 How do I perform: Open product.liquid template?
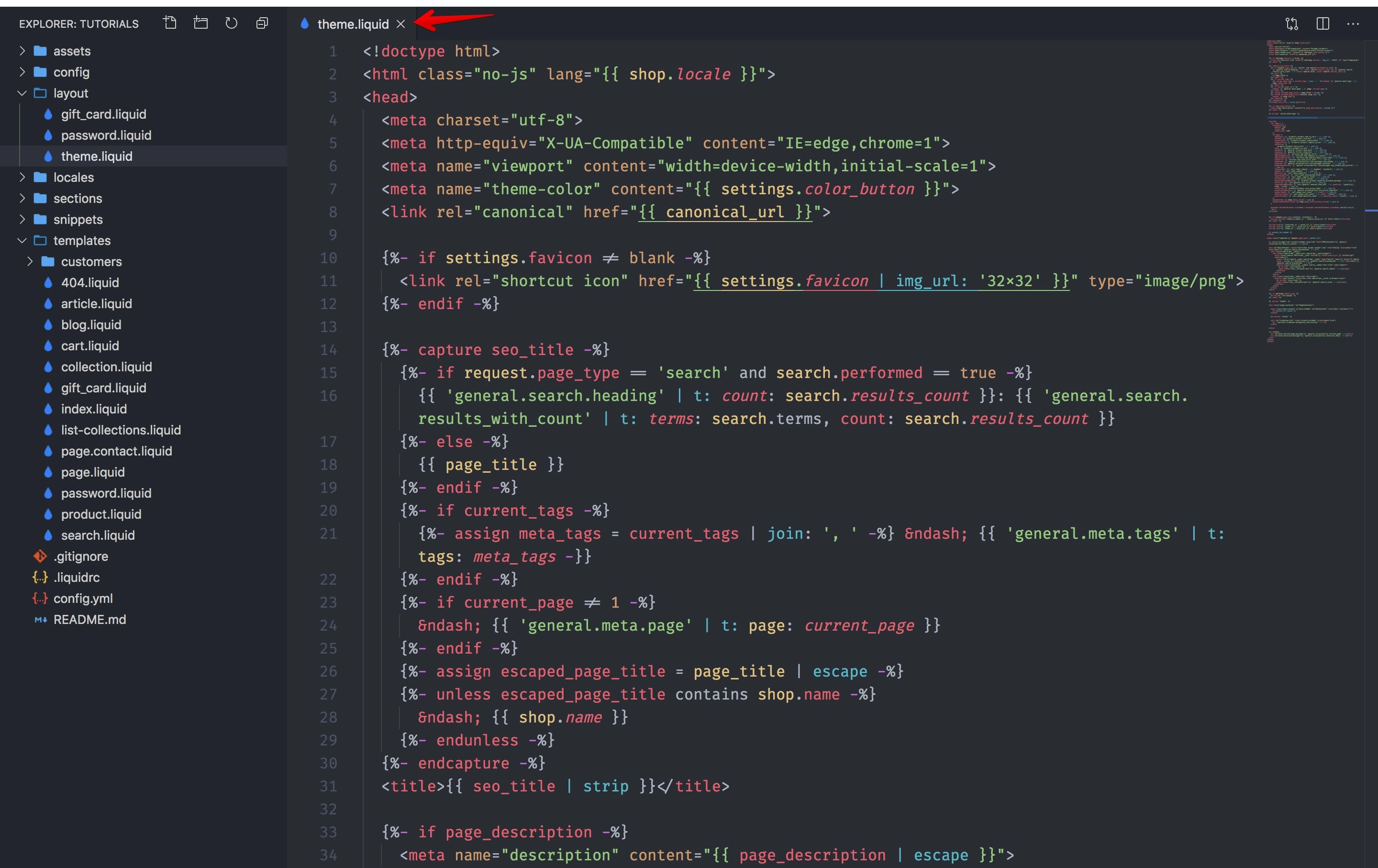(x=143, y=514)
